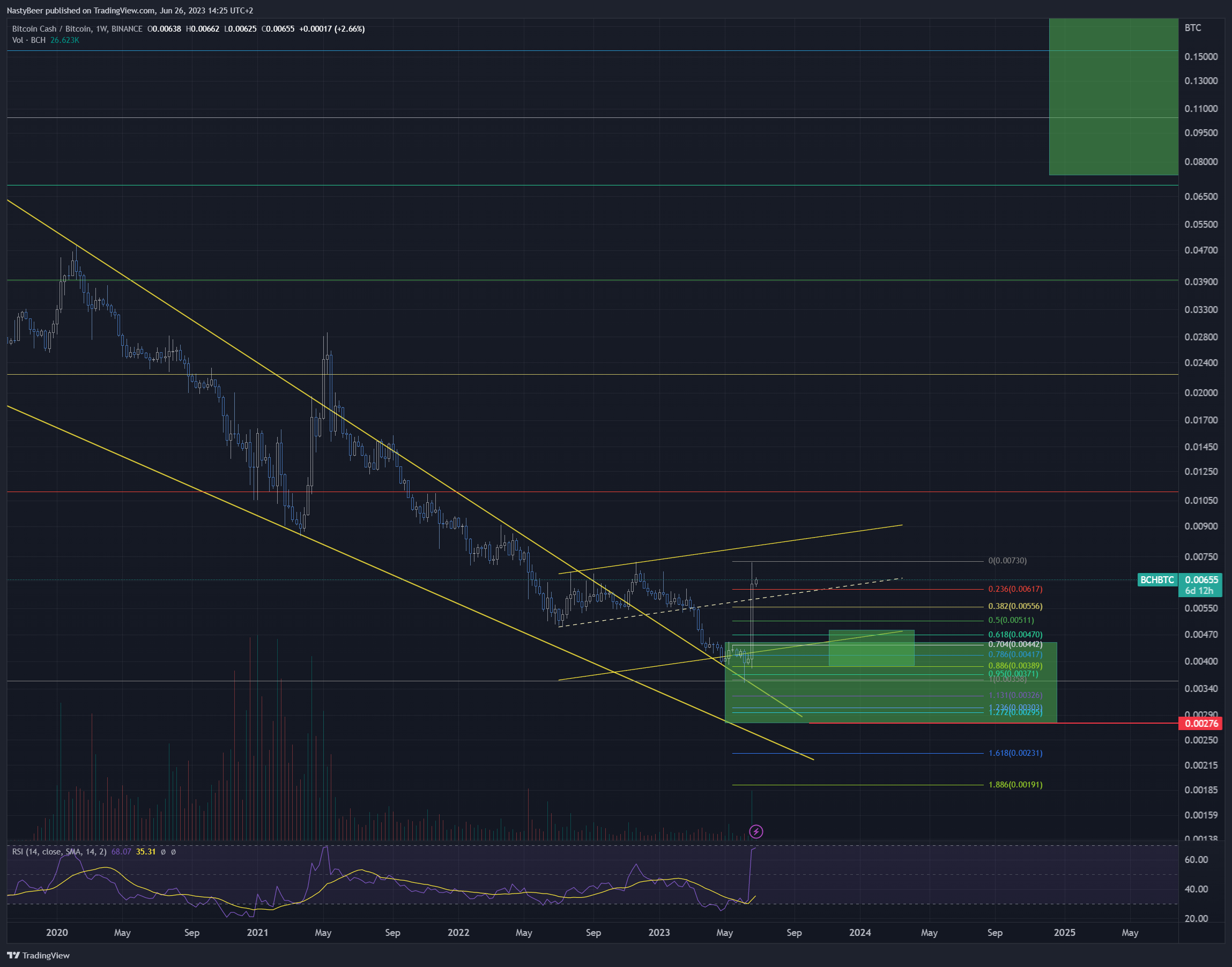The height and width of the screenshot is (967, 1232).
Task: Click the RSI indicator legend label
Action: (x=60, y=852)
